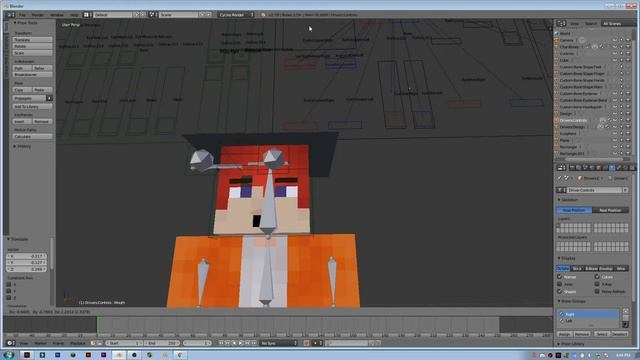Click the timeline record keyframe icon
The image size is (640, 360).
click(x=306, y=343)
